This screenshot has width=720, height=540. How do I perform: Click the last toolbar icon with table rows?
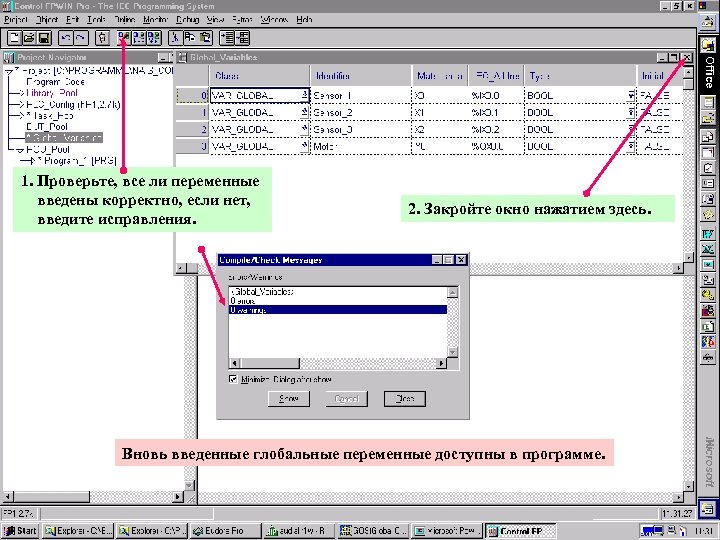242,38
